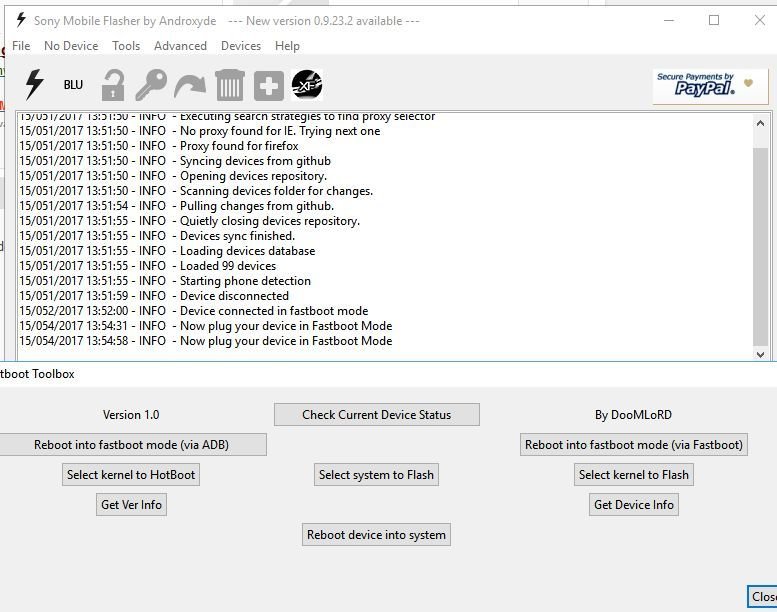777x612 pixels.
Task: Click Select system to Flash
Action: point(376,475)
